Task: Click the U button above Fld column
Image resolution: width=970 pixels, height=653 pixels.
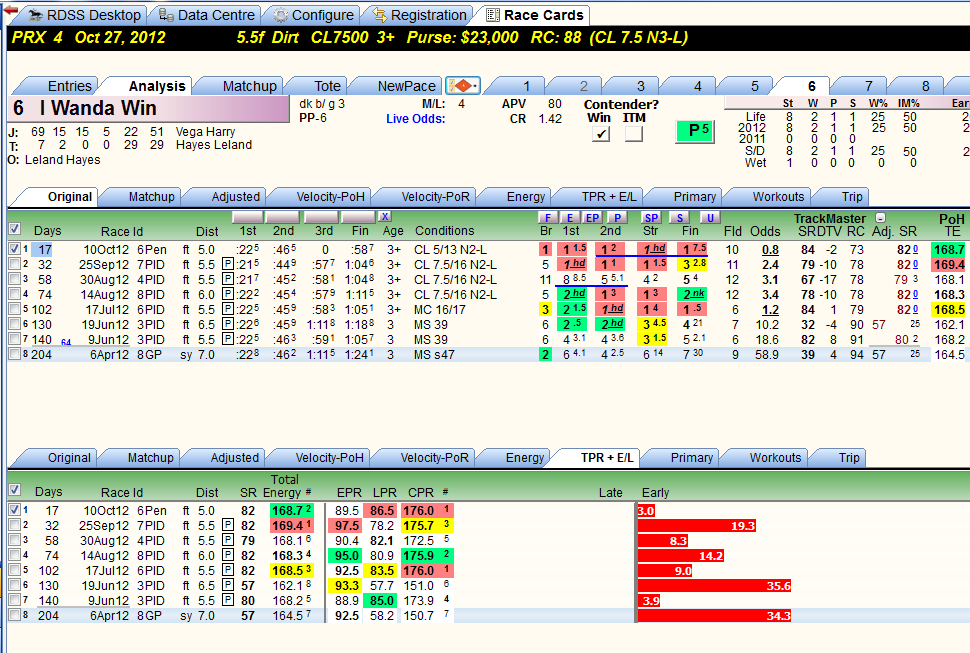Action: [x=710, y=217]
